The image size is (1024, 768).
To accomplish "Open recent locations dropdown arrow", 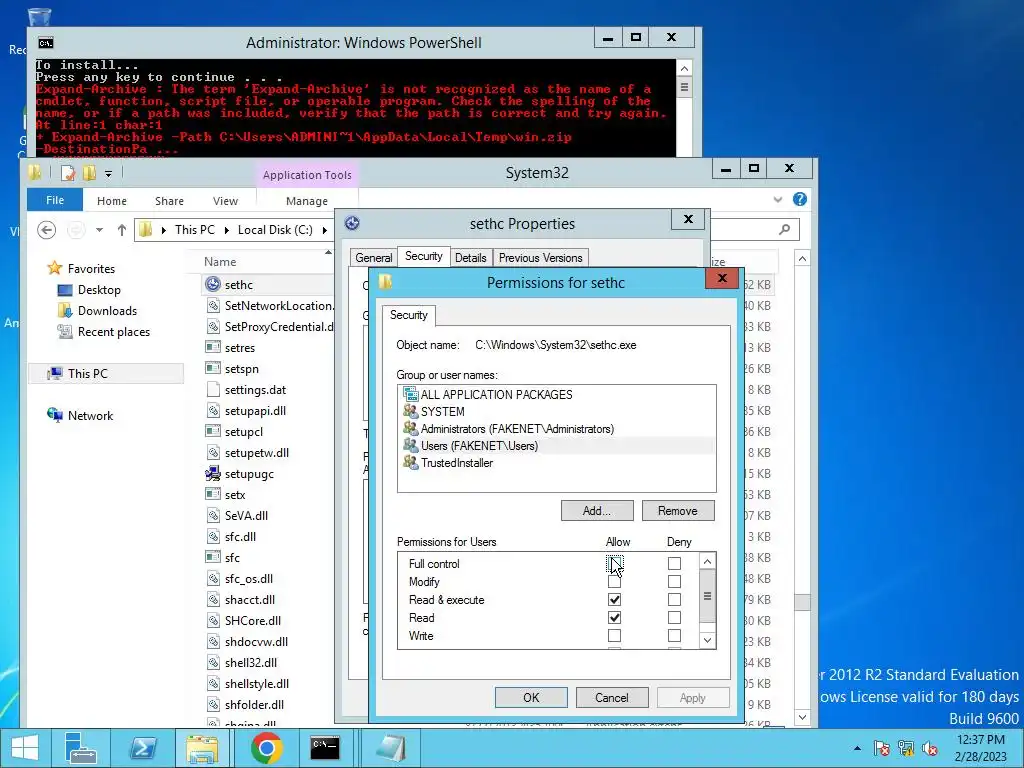I will point(99,230).
